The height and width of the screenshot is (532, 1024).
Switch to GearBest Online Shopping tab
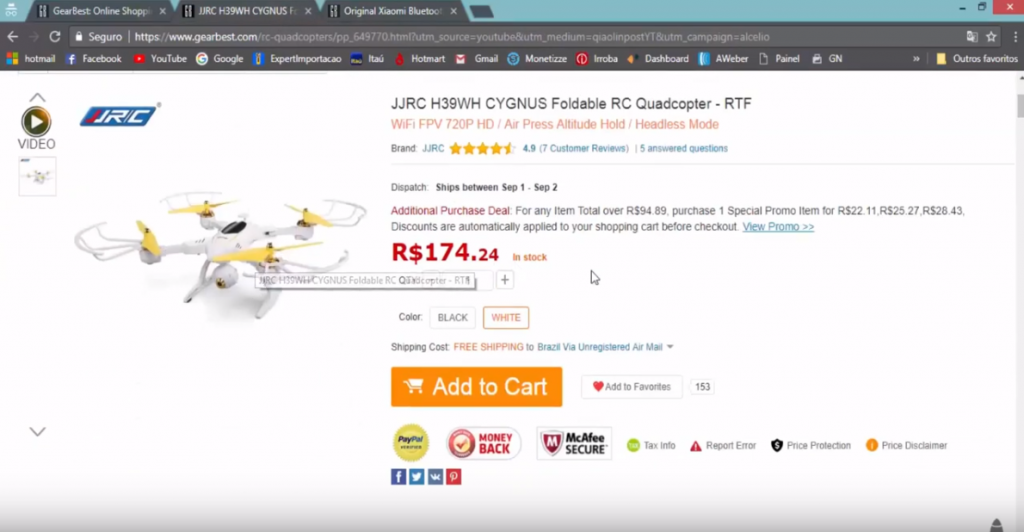point(102,11)
